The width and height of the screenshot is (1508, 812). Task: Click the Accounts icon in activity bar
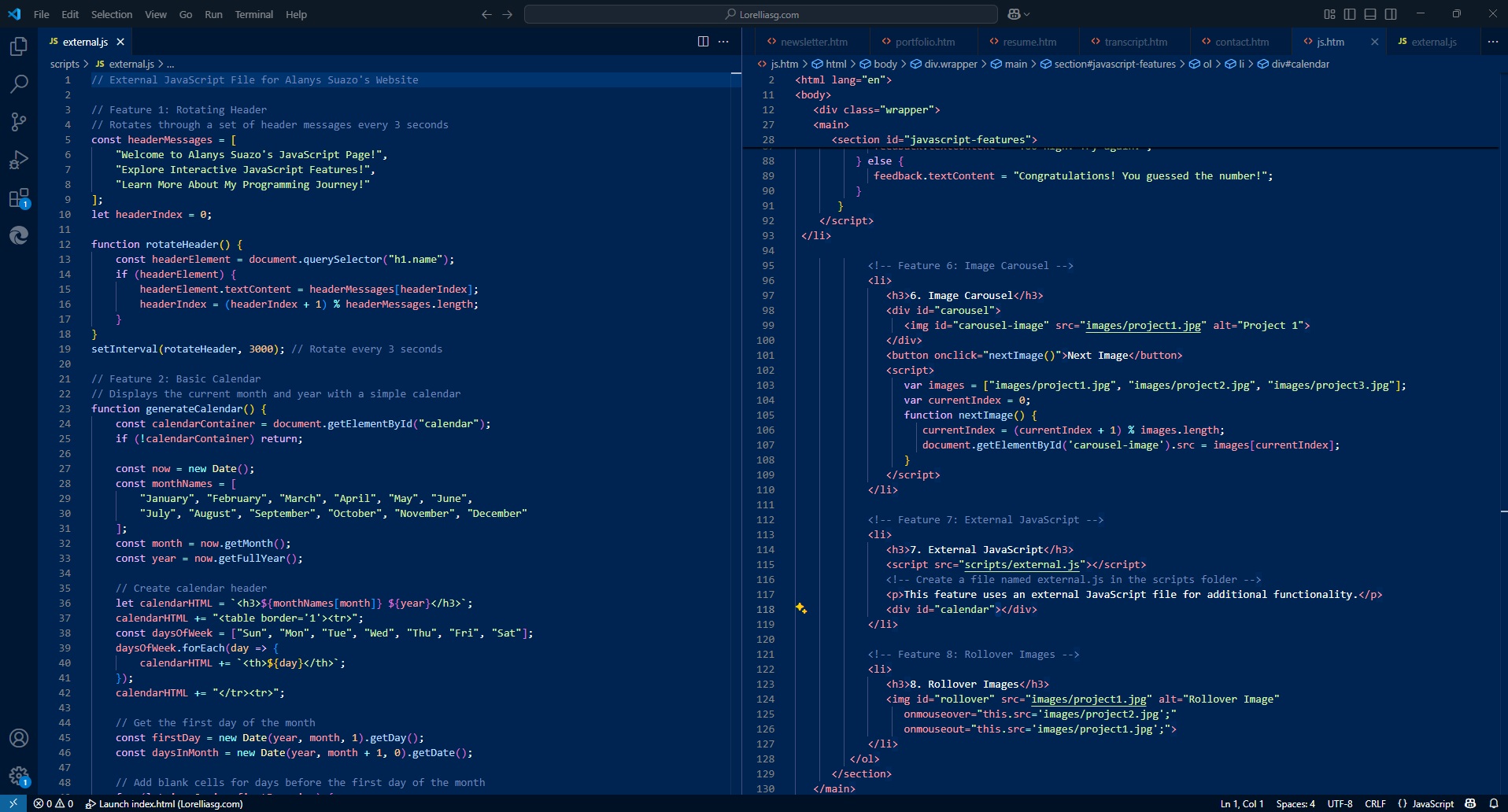click(19, 738)
